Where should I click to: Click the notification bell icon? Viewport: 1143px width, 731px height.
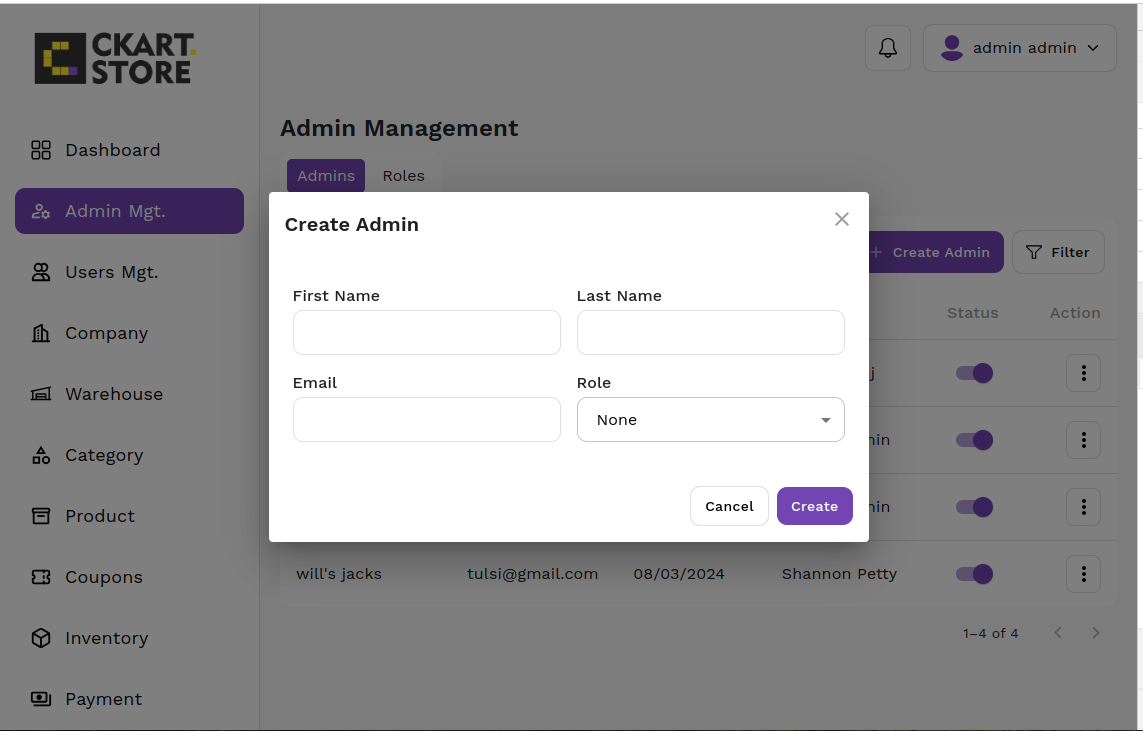click(887, 48)
